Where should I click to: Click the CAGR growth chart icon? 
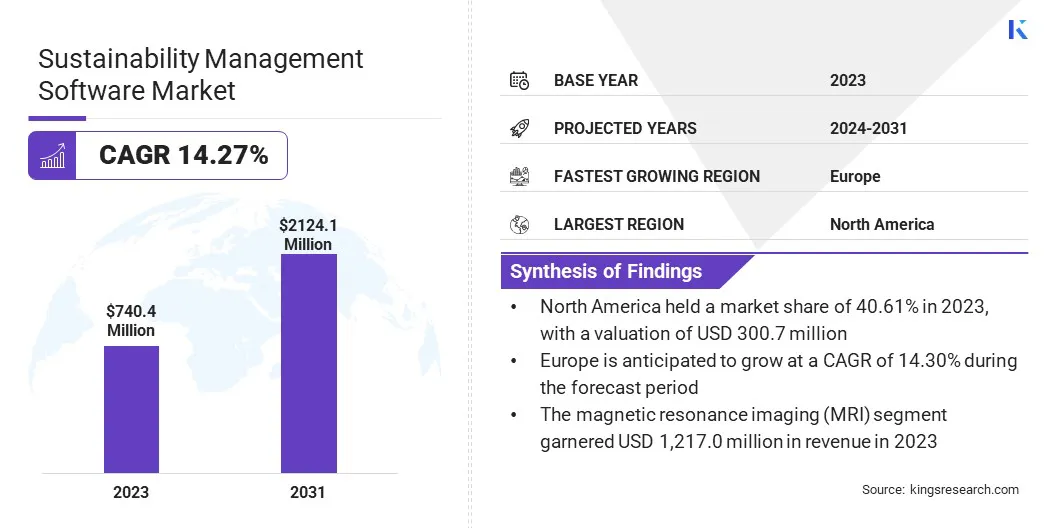[x=52, y=156]
